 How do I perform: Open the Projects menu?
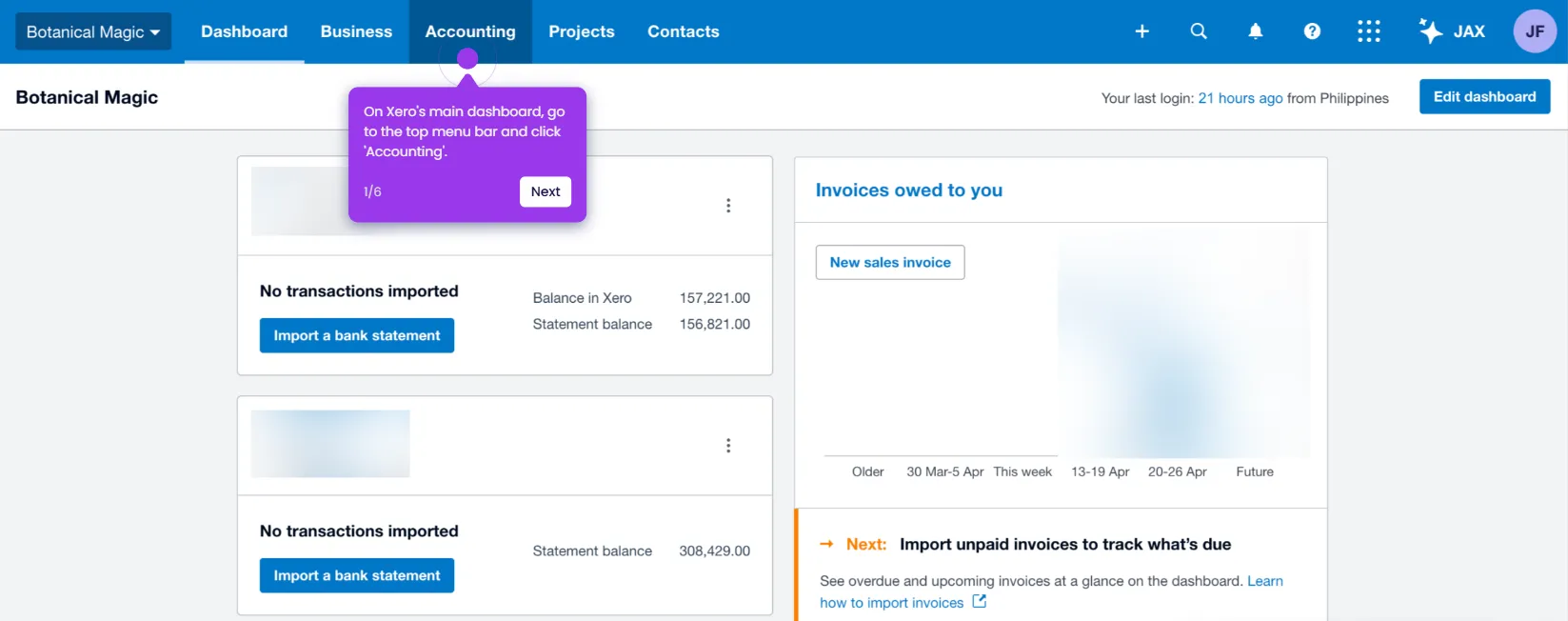click(582, 31)
